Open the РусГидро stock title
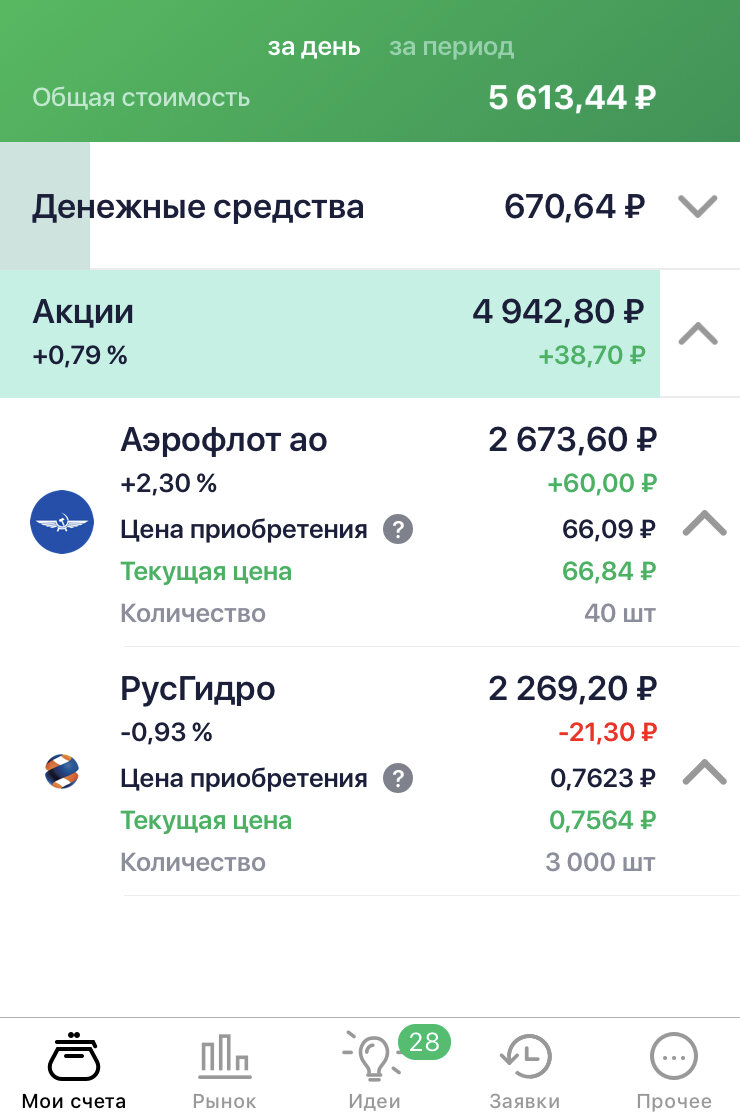 tap(198, 689)
